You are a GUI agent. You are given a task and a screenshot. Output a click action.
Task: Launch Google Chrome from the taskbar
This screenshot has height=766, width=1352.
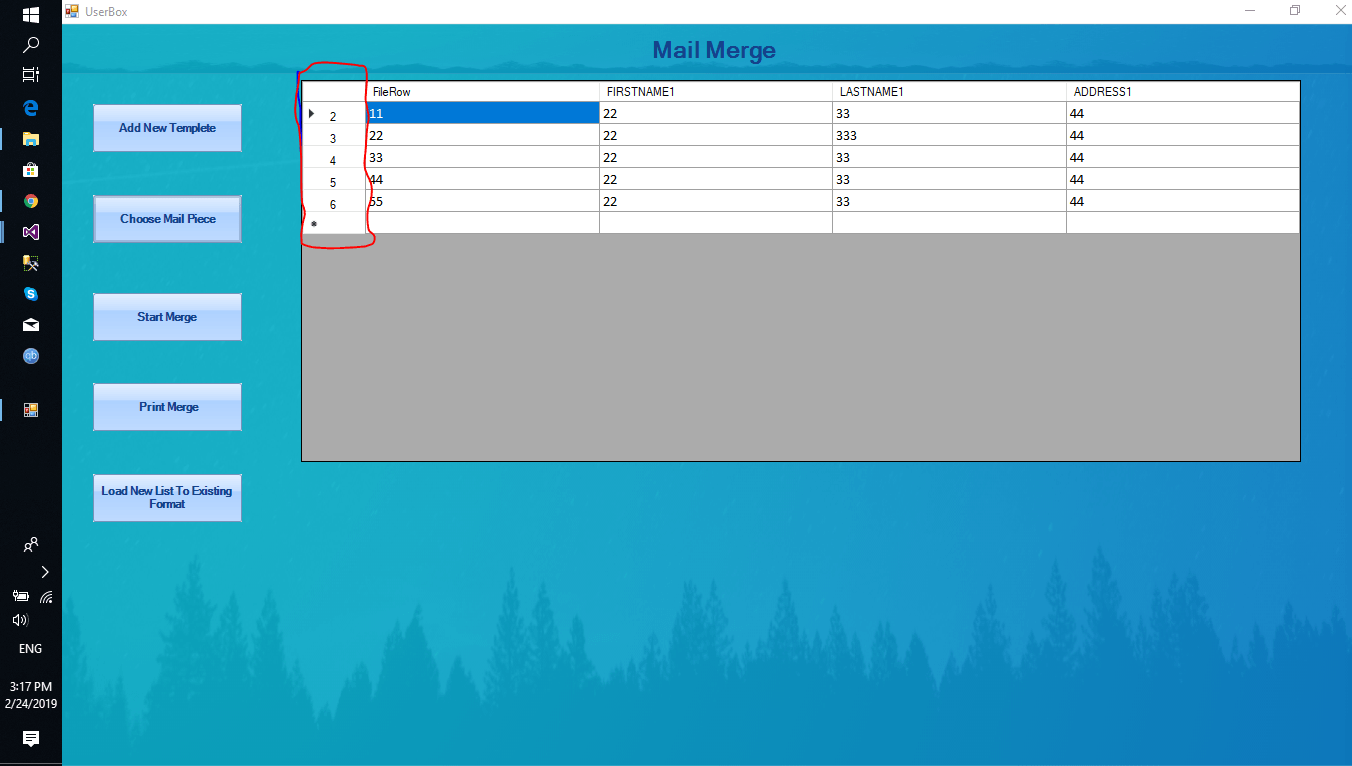pos(31,201)
